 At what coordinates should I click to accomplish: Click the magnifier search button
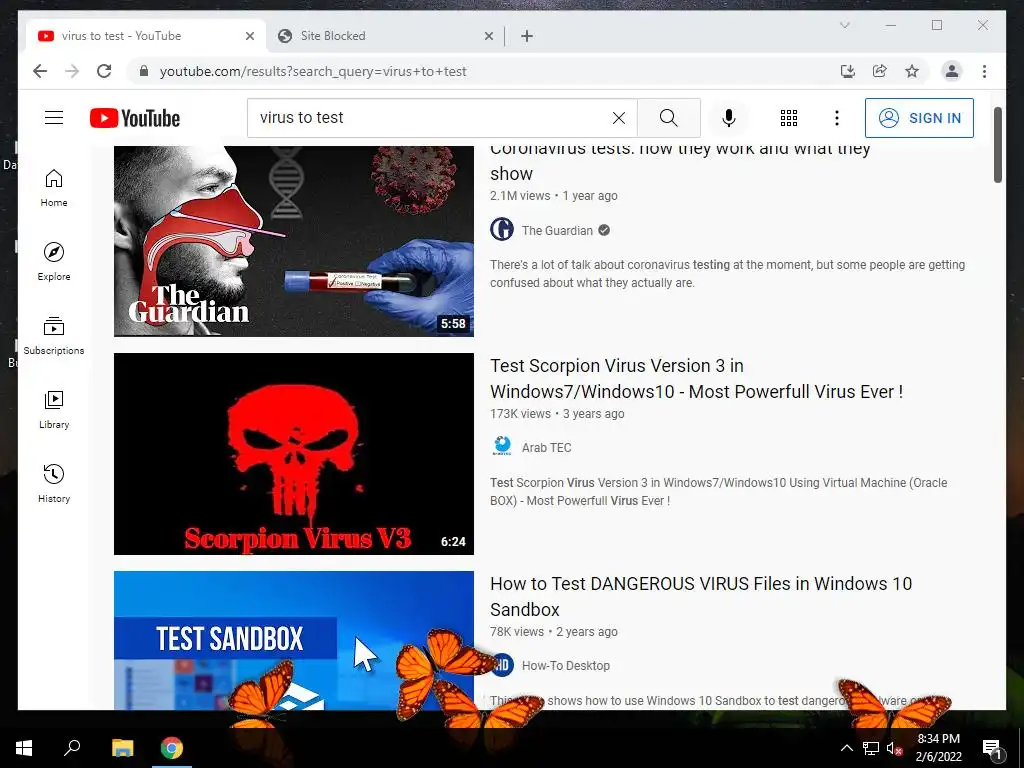[668, 118]
